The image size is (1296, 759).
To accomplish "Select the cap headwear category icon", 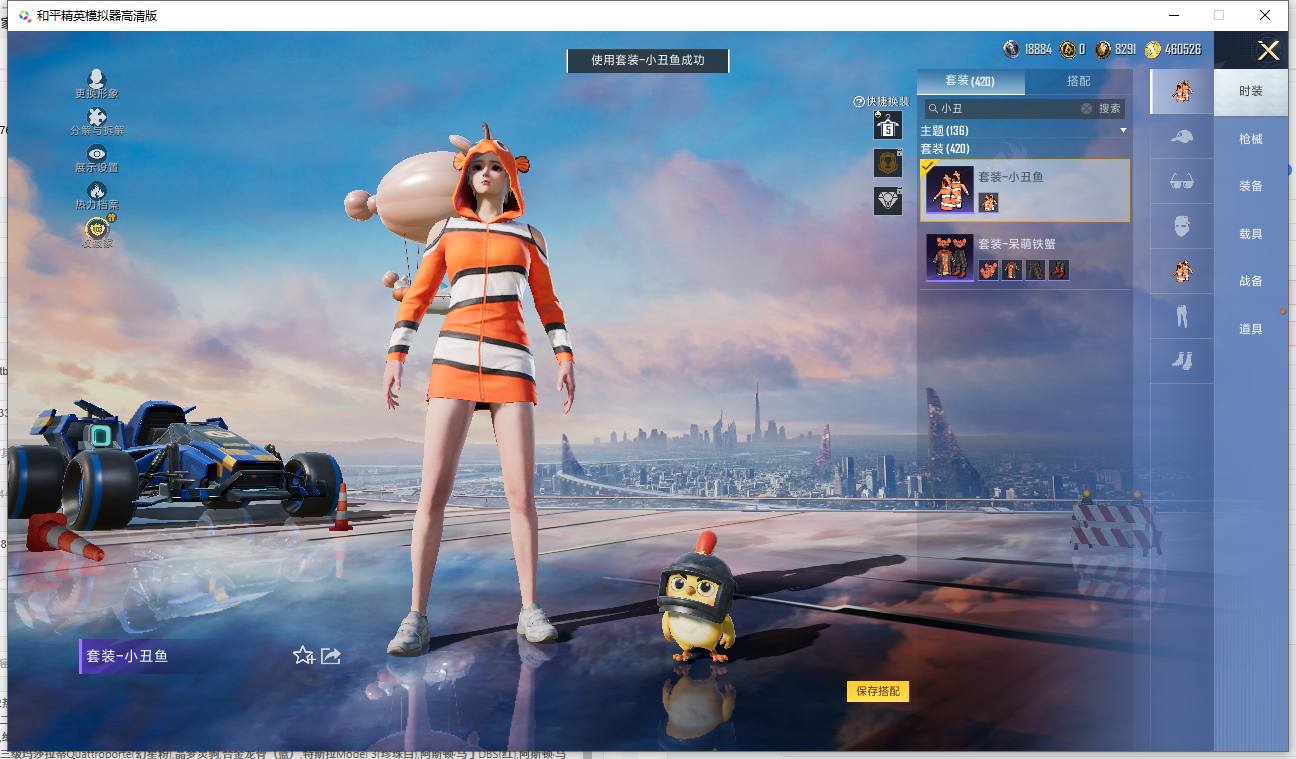I will point(1182,137).
